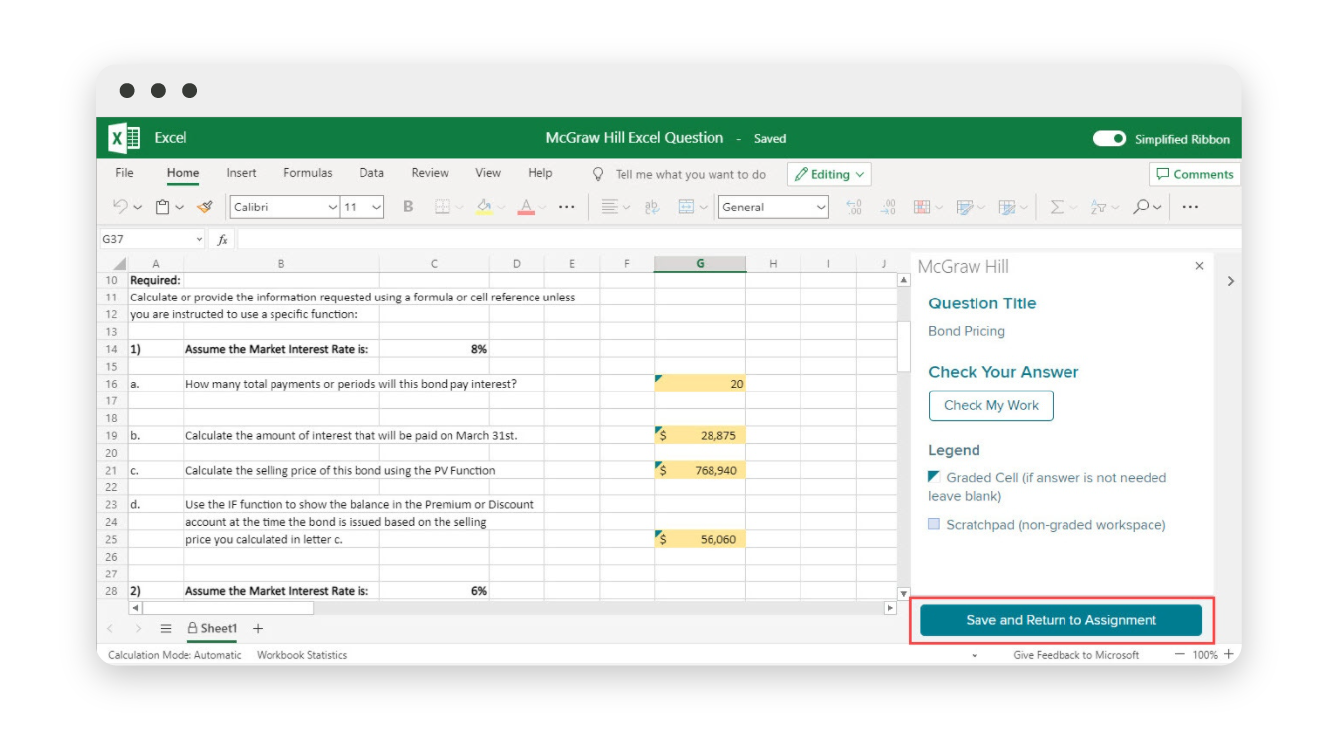Click the Check My Work button
Image resolution: width=1338 pixels, height=730 pixels.
(991, 405)
